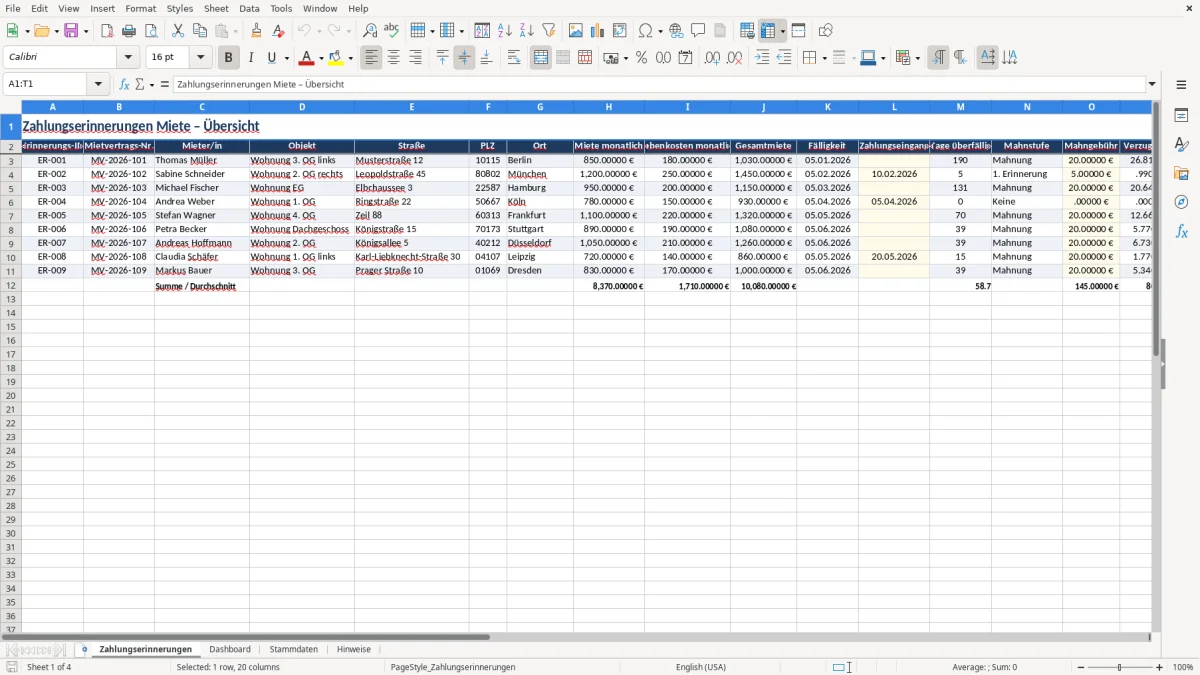Image resolution: width=1200 pixels, height=675 pixels.
Task: Toggle Italic formatting
Action: point(250,58)
